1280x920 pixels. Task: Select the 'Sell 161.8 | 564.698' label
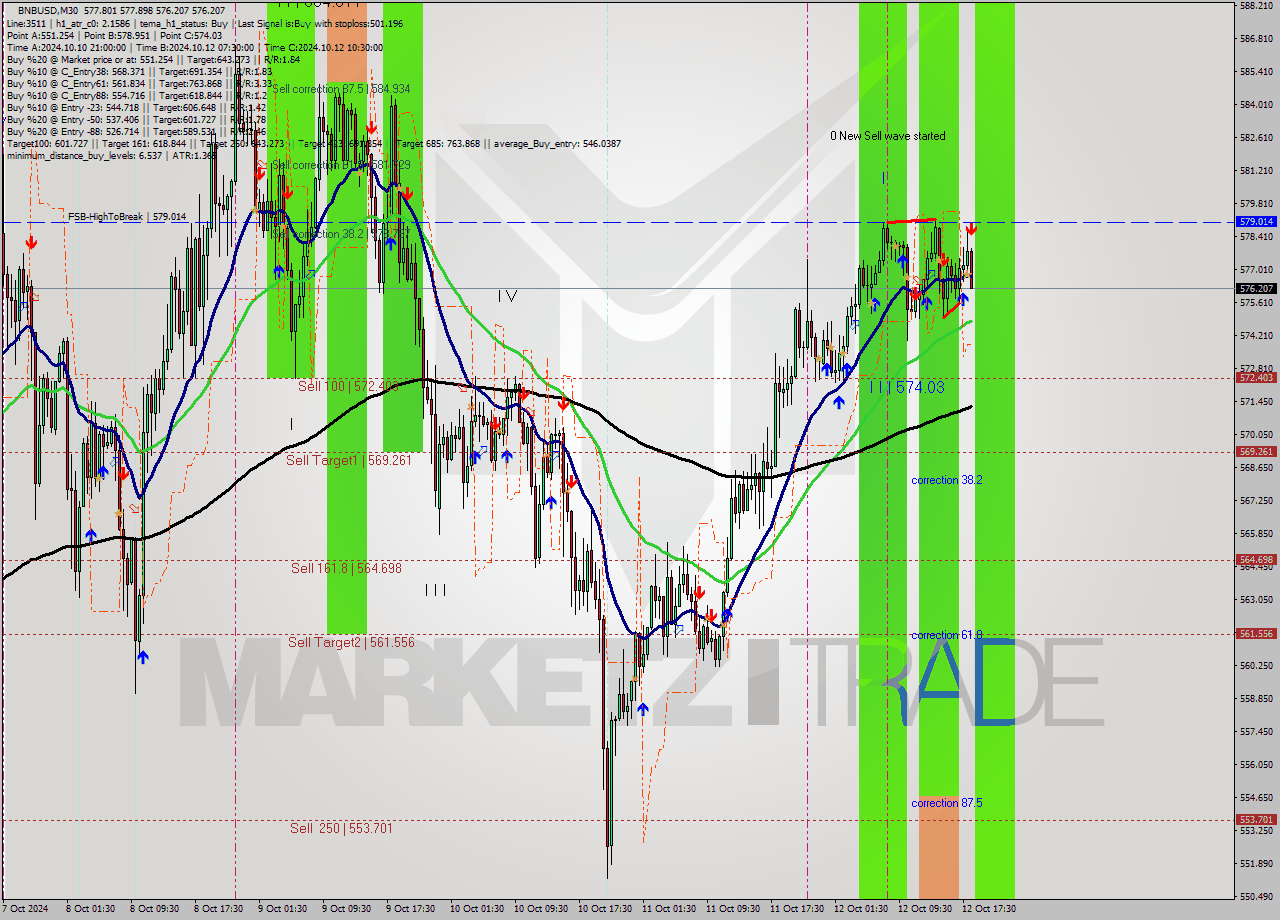(x=346, y=568)
